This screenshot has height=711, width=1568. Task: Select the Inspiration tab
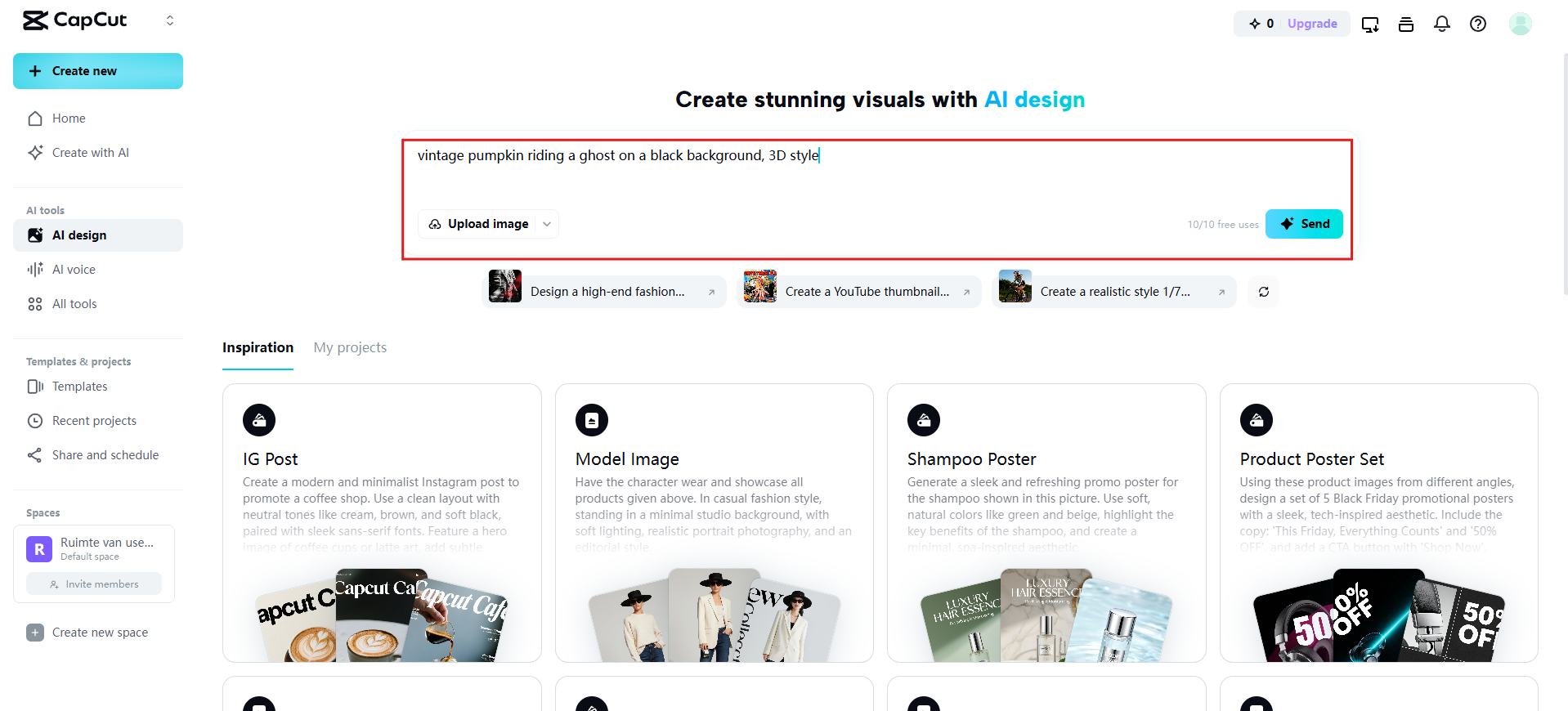tap(258, 347)
